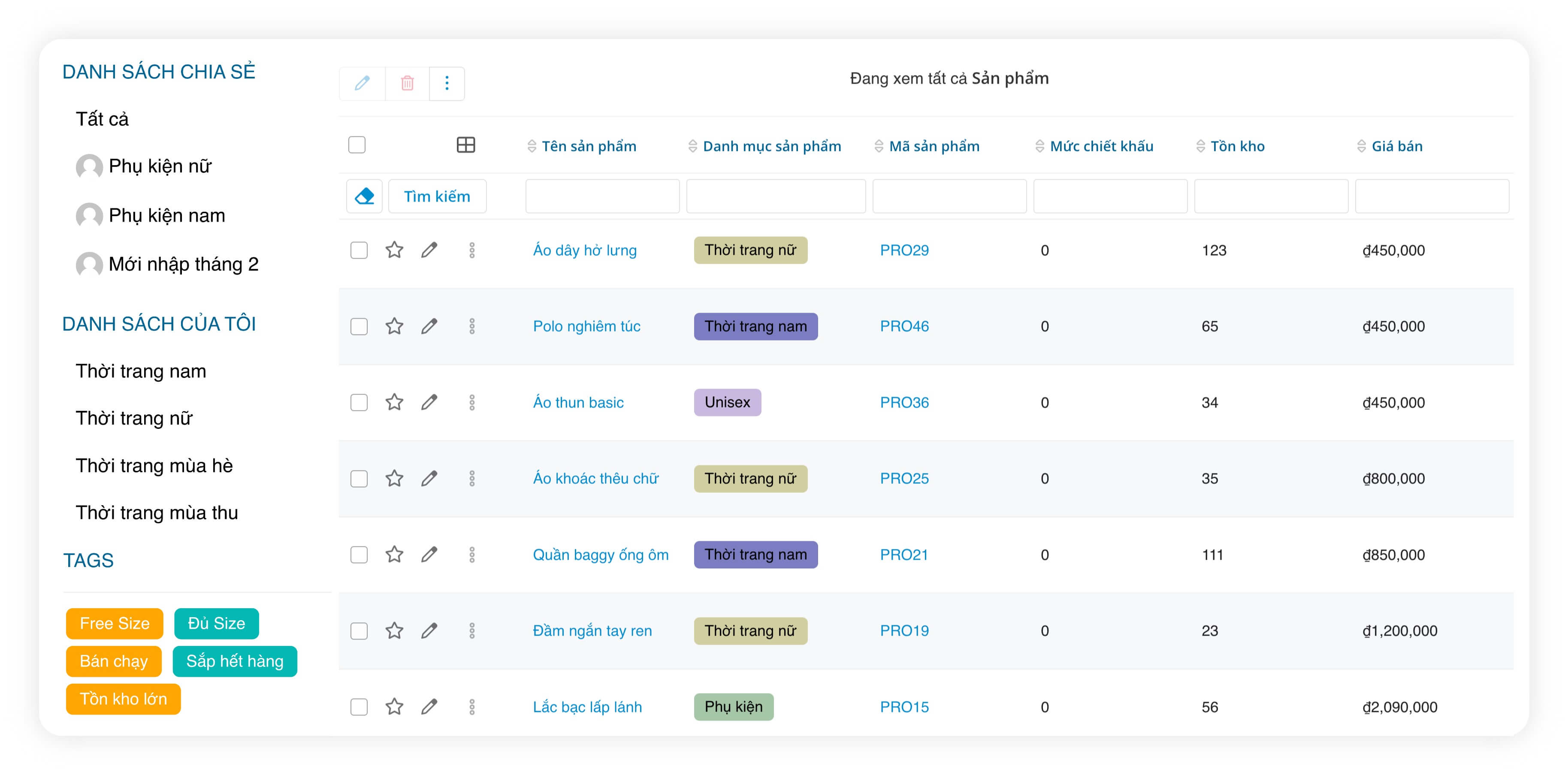The width and height of the screenshot is (1568, 775).
Task: Toggle the select-all checkbox in header
Action: (357, 145)
